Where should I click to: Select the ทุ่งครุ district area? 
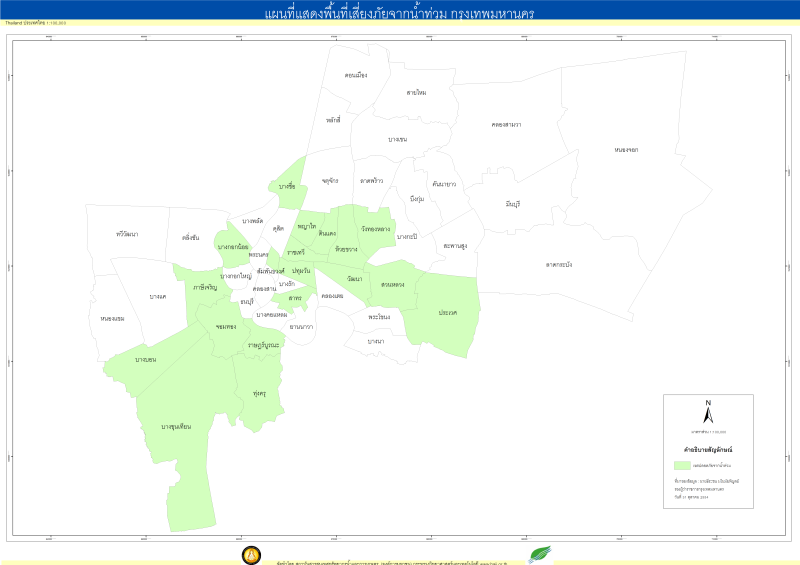point(261,394)
